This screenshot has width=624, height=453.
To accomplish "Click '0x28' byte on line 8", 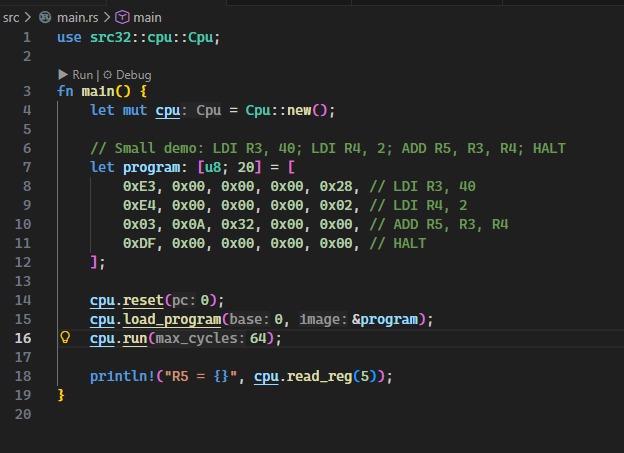I will (x=336, y=186).
